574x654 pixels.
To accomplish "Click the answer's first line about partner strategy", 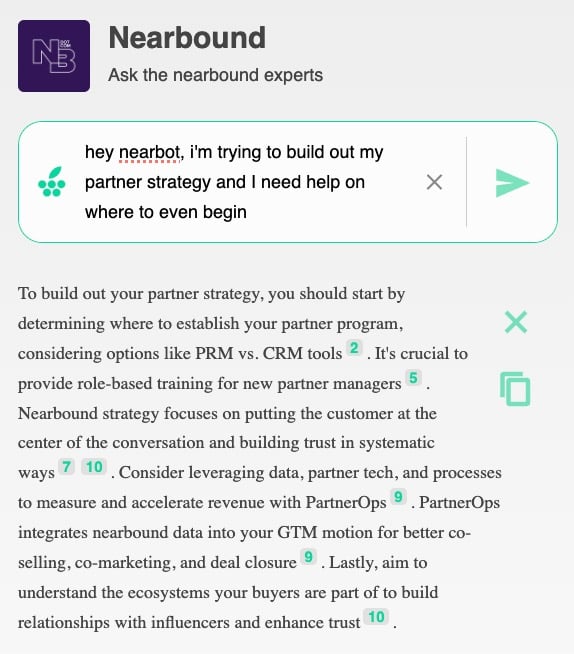I will pos(211,294).
